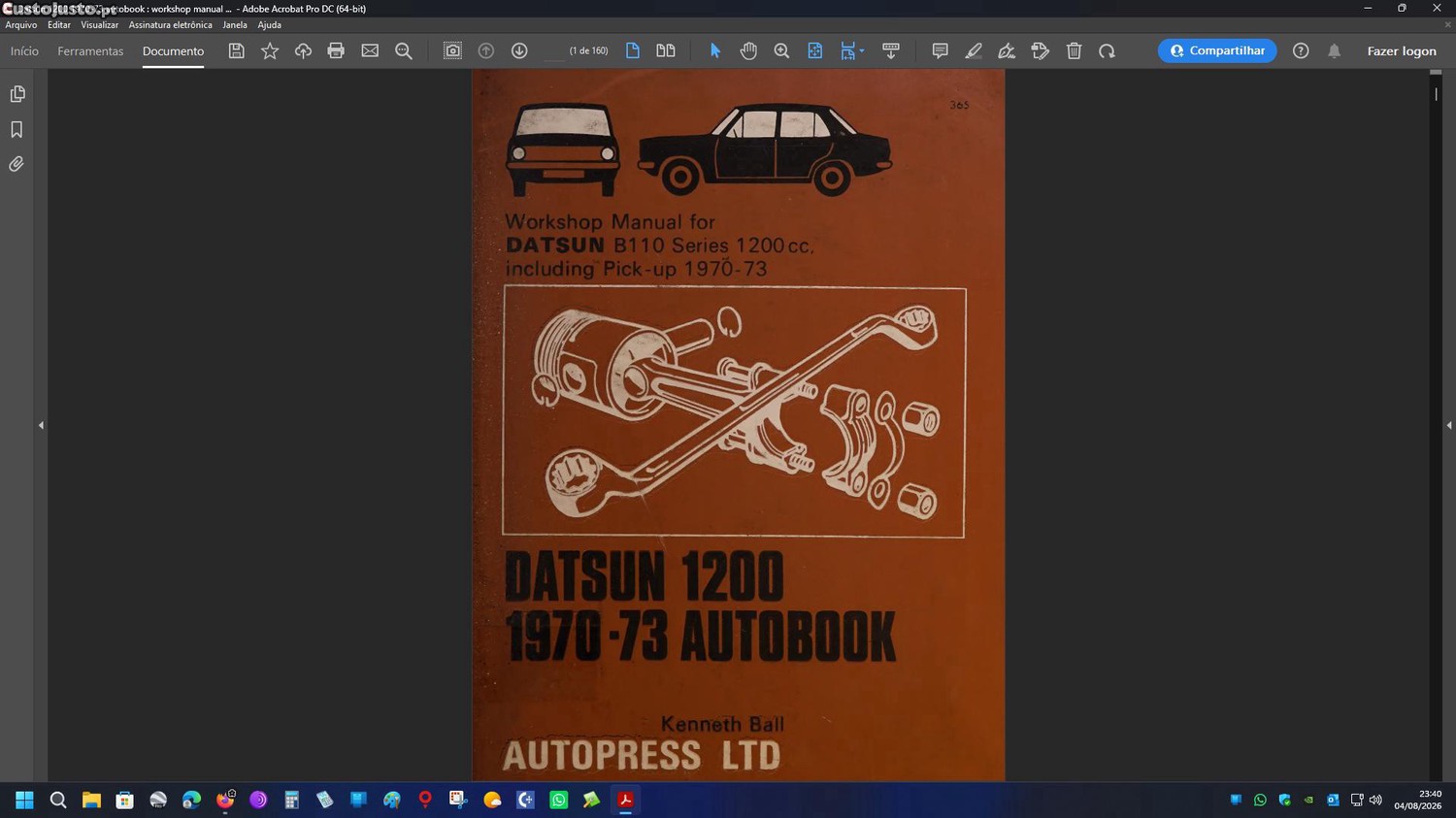
Task: Open the Janela menu
Action: pos(235,25)
